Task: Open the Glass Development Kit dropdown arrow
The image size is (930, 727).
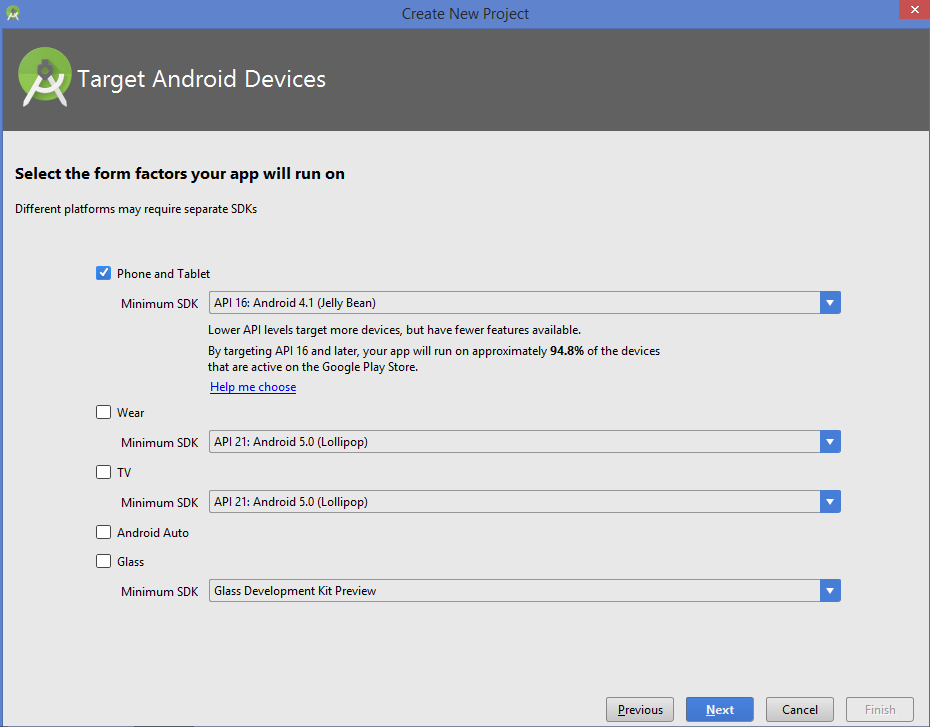Action: [x=829, y=591]
